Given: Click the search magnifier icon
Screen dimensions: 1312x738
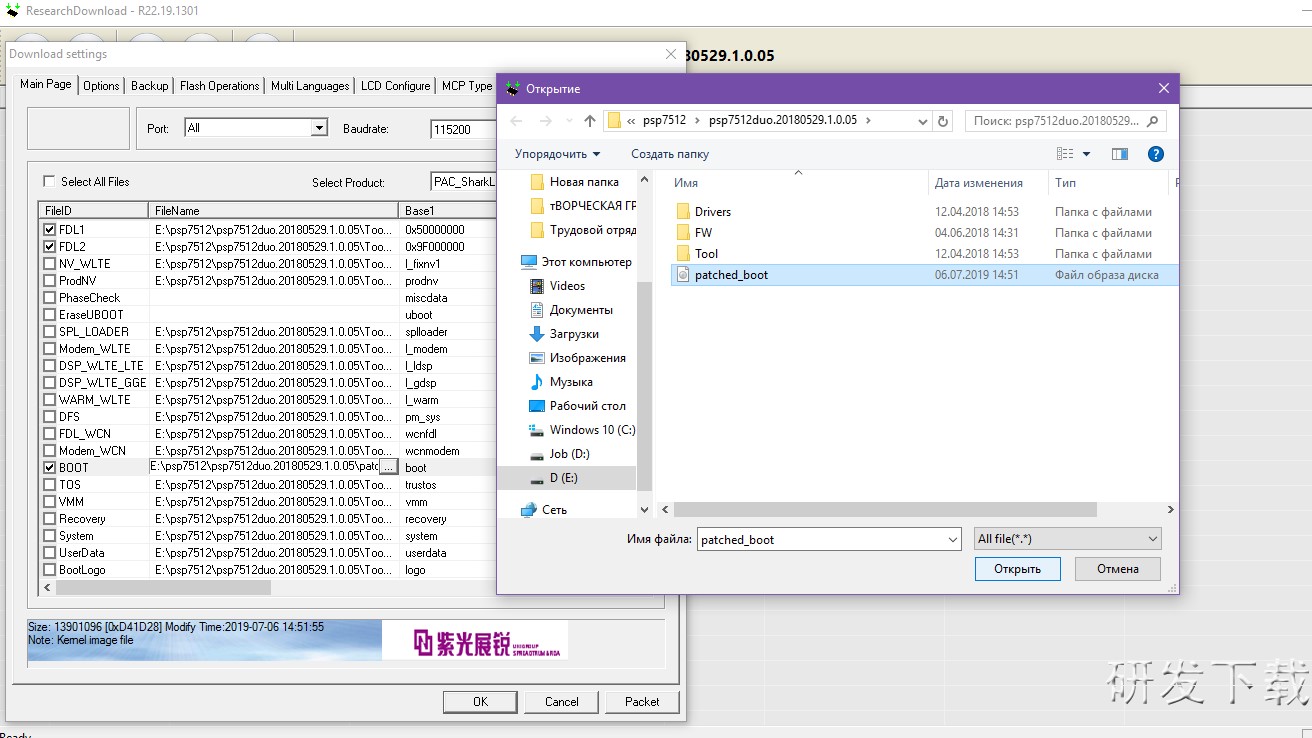Looking at the screenshot, I should [1152, 121].
